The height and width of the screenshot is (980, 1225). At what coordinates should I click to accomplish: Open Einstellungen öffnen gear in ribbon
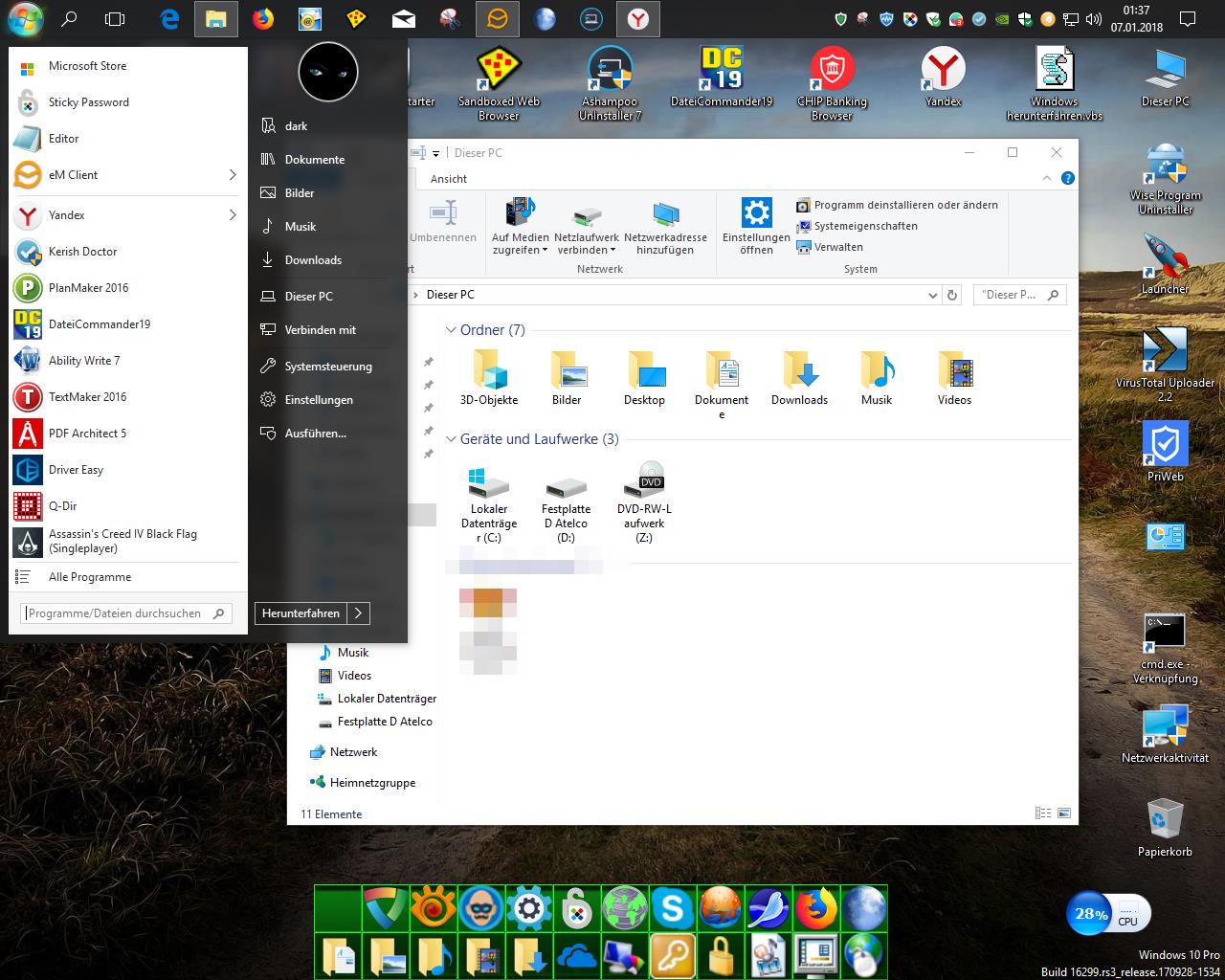click(756, 213)
